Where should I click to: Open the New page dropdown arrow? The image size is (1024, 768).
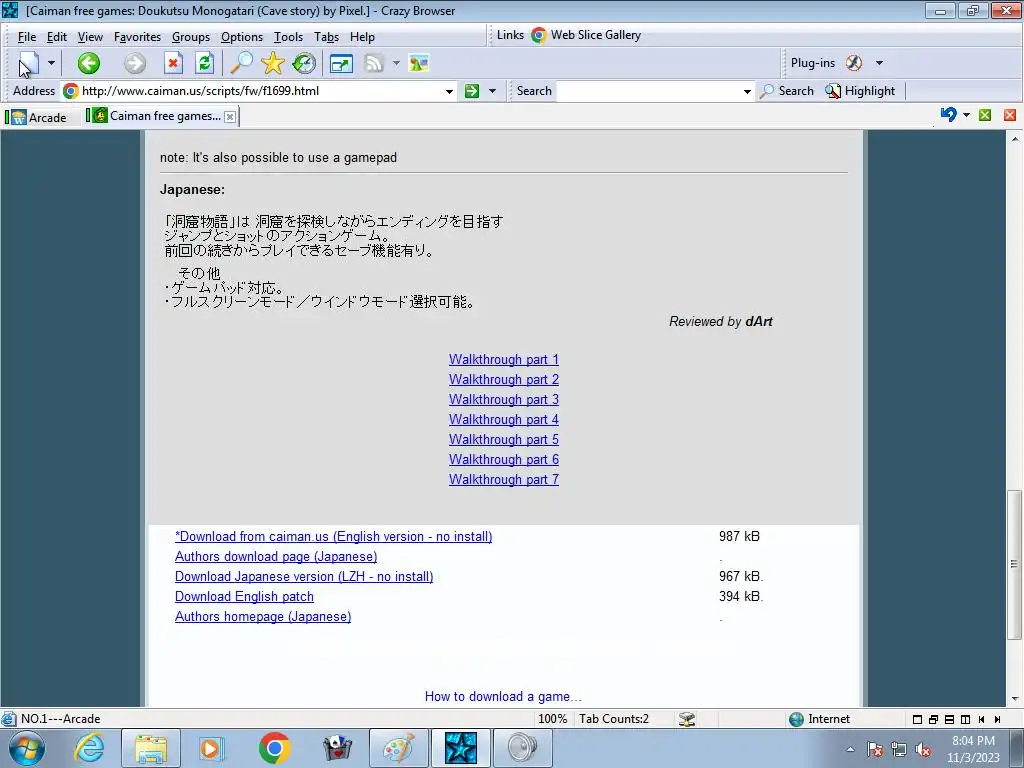click(x=51, y=63)
